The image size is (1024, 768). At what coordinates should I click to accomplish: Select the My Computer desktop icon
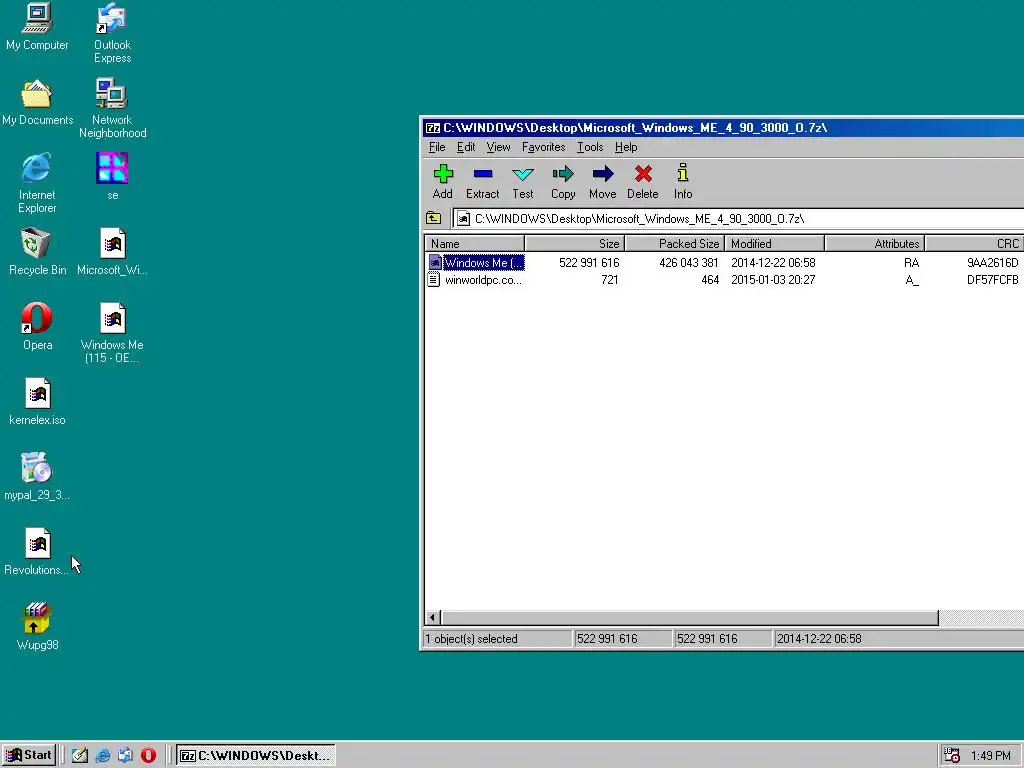pos(37,27)
